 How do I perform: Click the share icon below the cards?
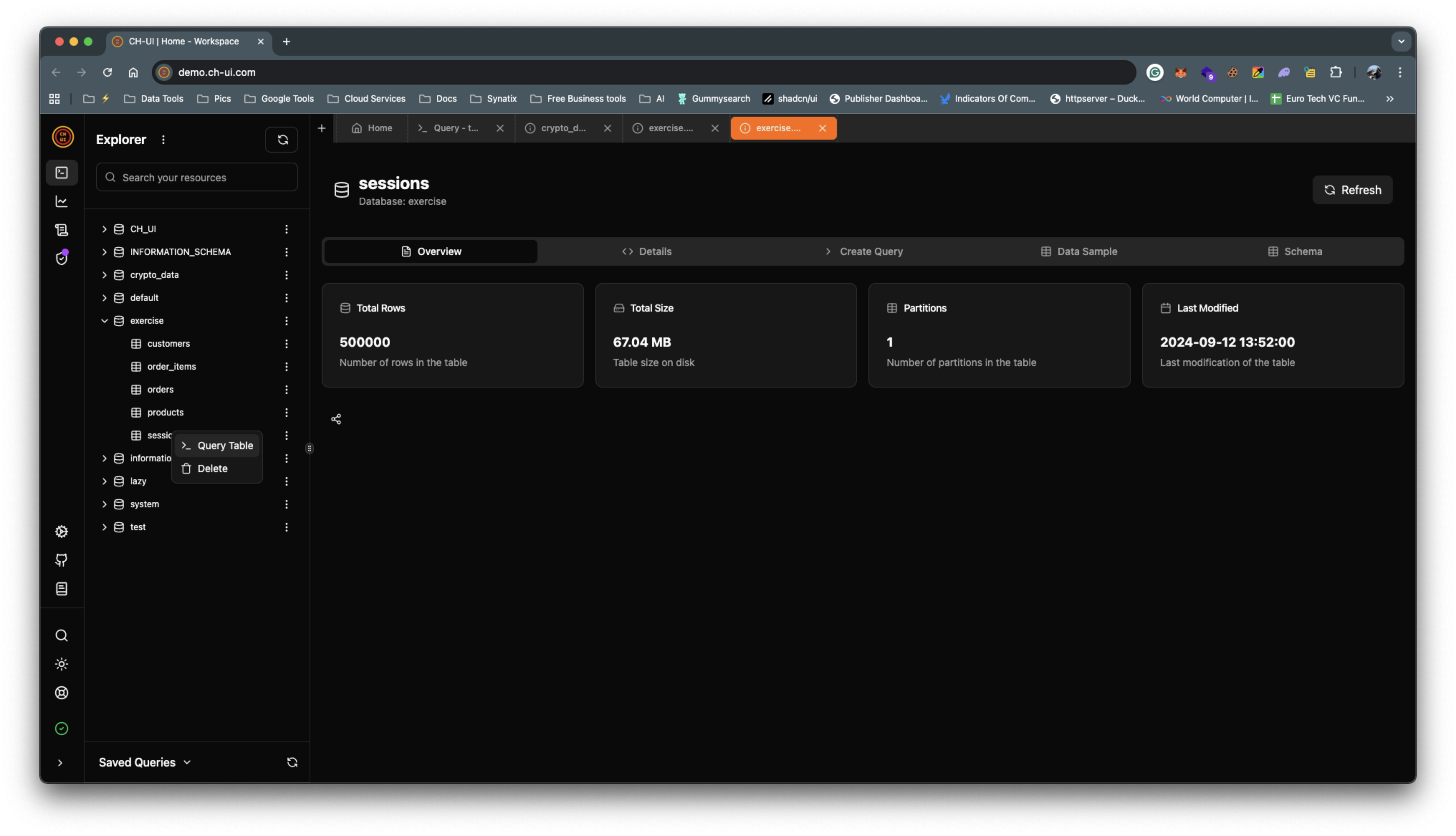[x=336, y=419]
